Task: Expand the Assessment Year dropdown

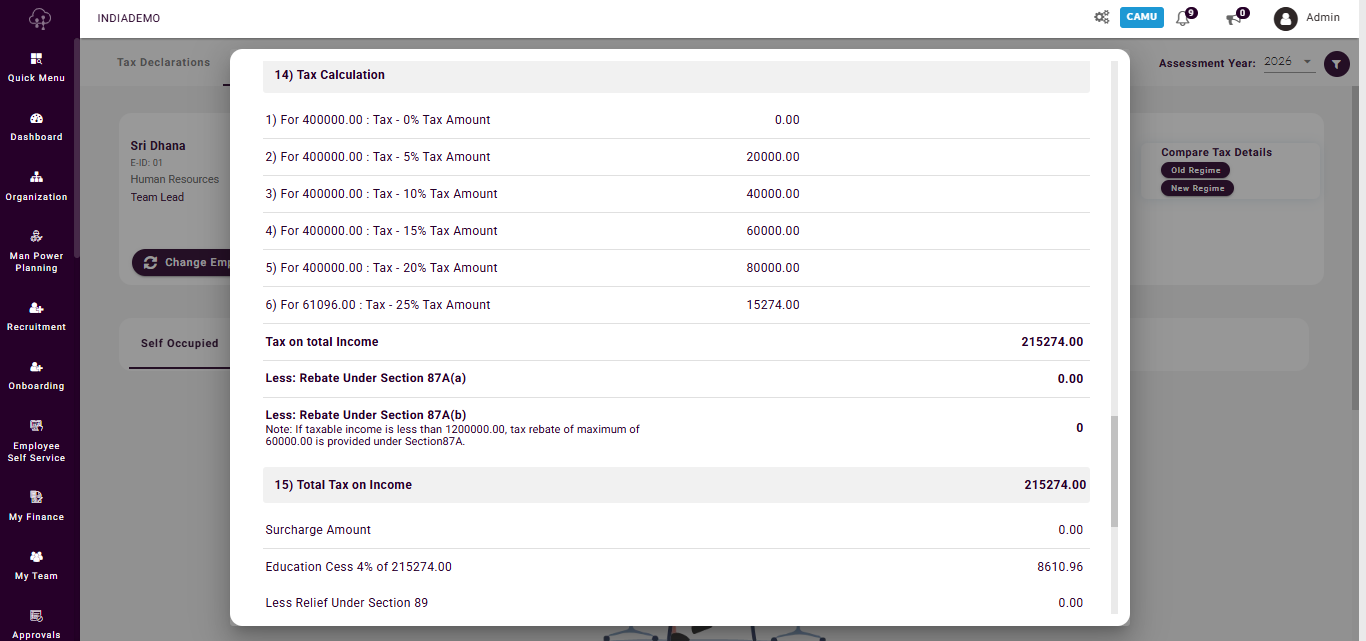Action: tap(1289, 62)
